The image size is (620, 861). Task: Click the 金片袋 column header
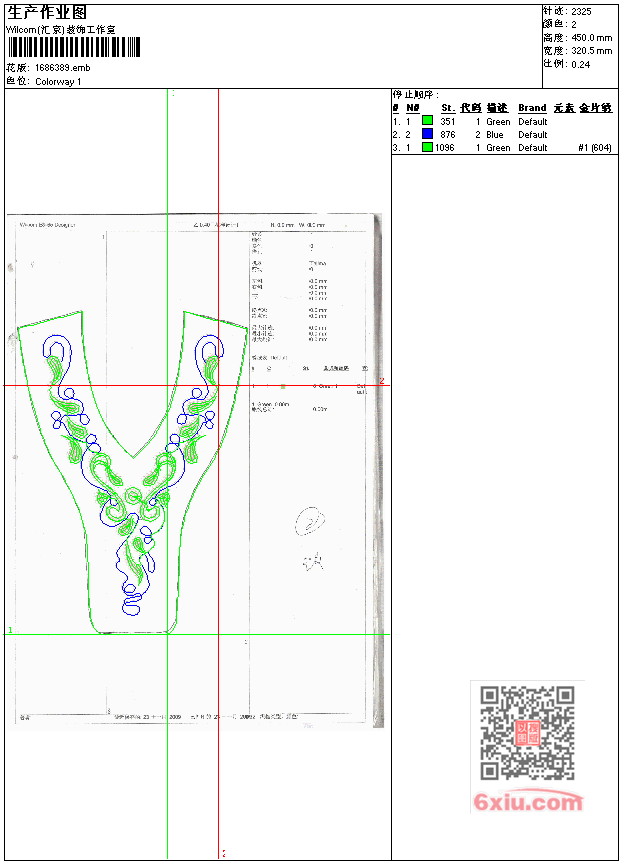[596, 108]
